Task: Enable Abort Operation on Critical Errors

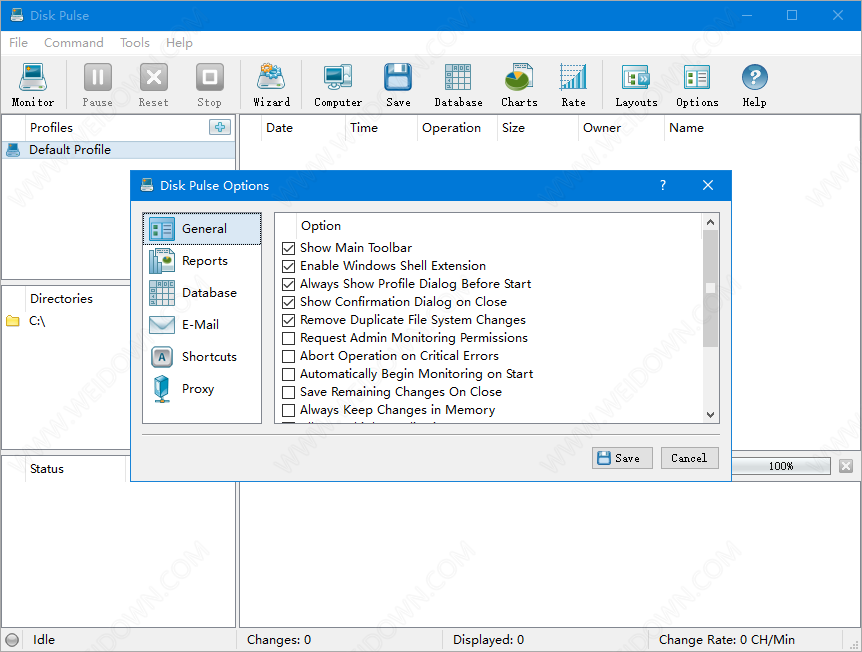Action: [288, 356]
